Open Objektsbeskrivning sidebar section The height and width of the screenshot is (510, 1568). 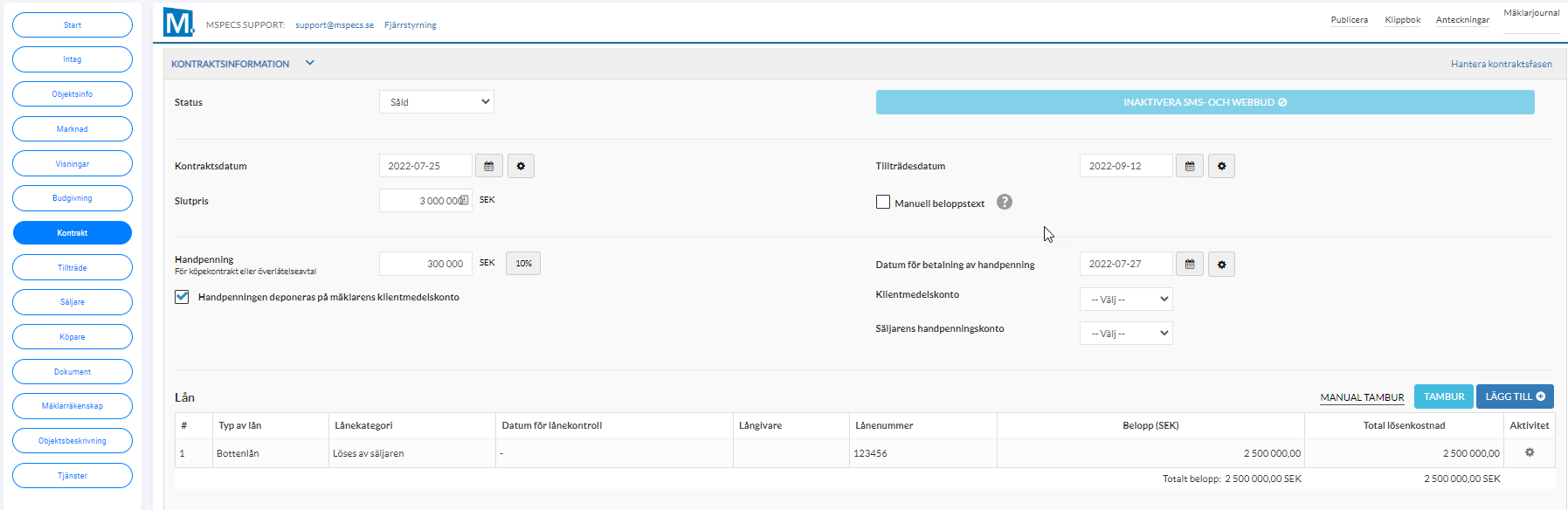click(73, 441)
